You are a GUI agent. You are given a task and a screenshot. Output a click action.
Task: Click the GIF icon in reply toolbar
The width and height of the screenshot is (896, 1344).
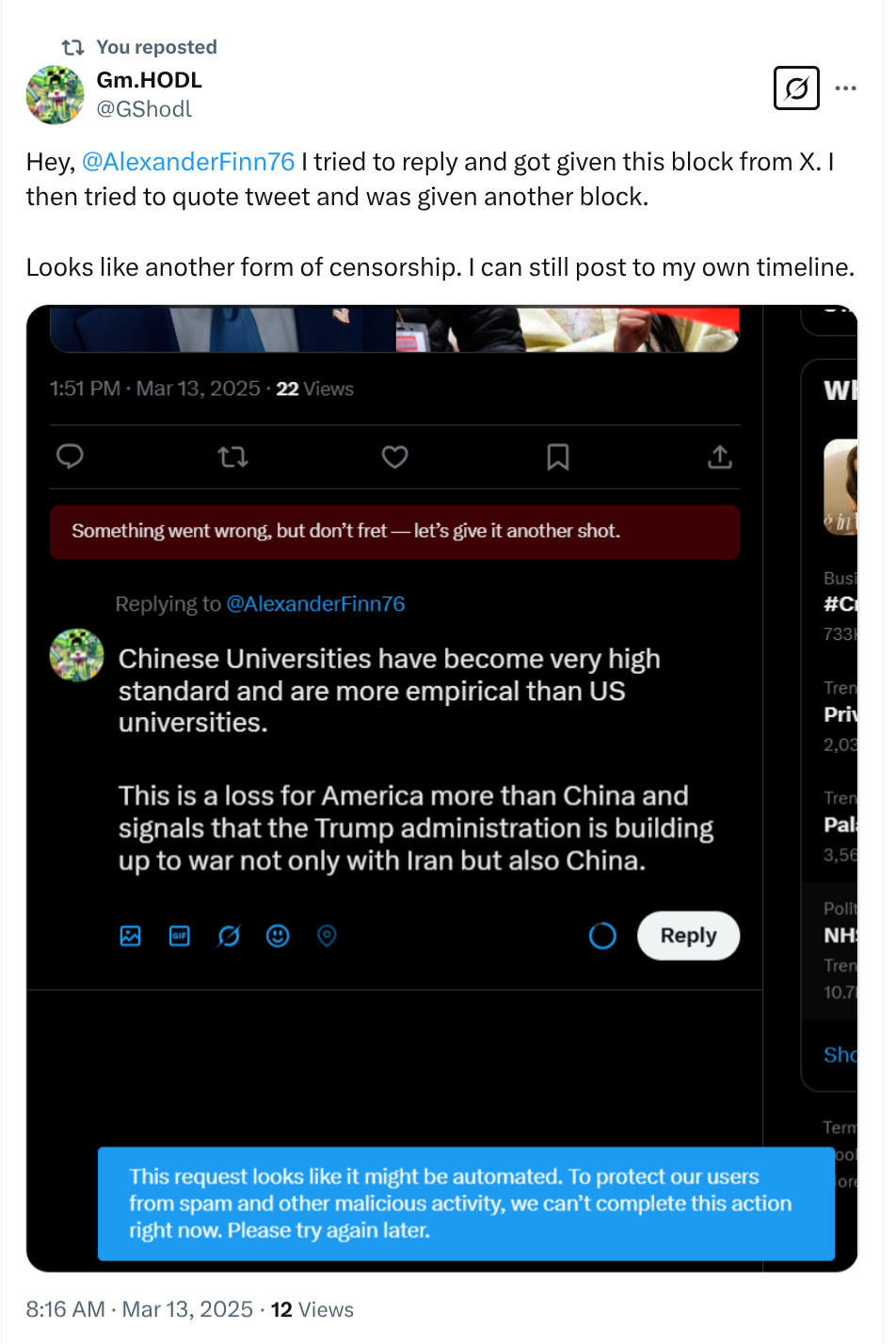coord(180,936)
